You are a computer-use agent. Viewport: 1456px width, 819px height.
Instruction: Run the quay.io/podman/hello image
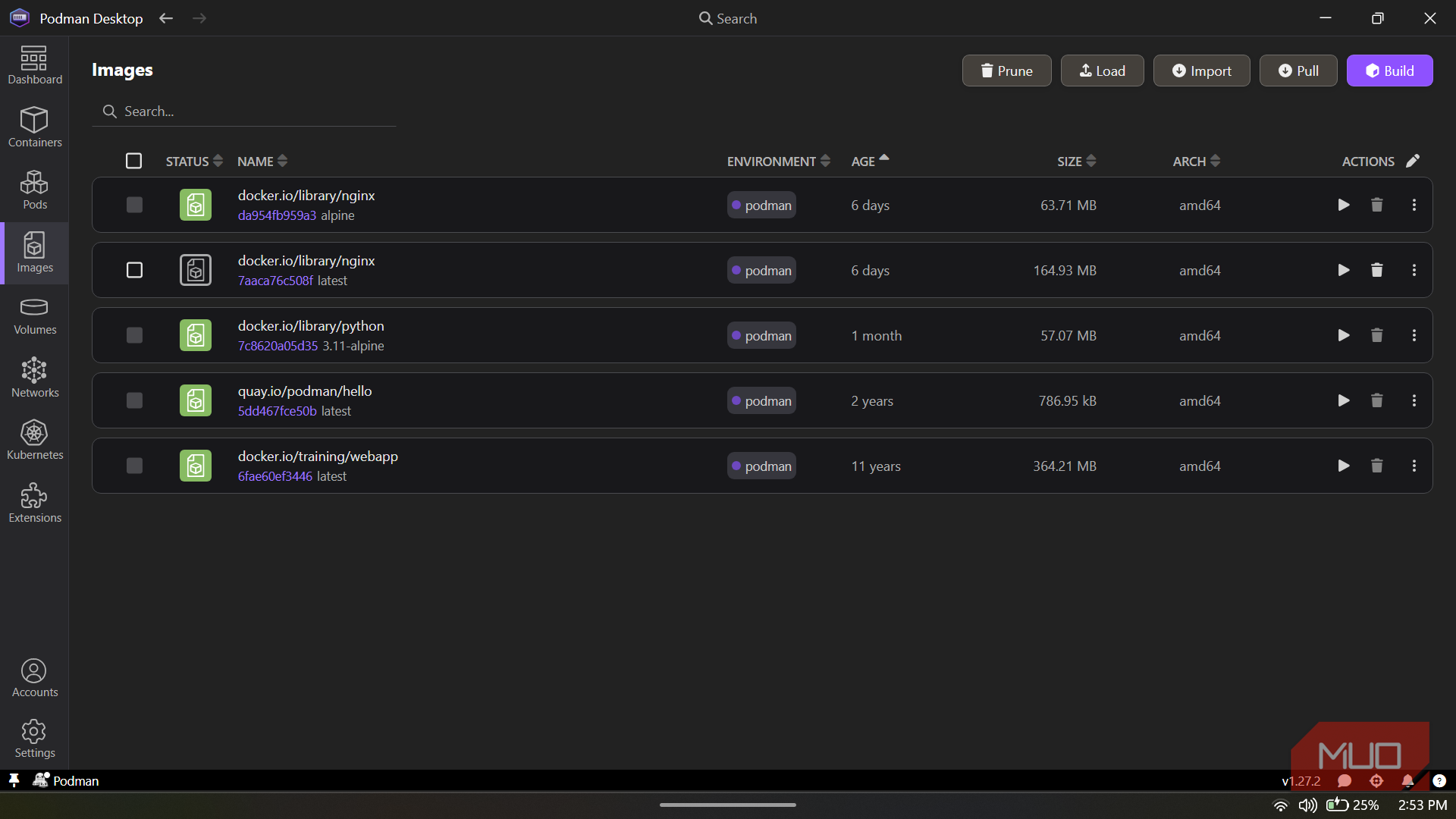click(x=1343, y=400)
